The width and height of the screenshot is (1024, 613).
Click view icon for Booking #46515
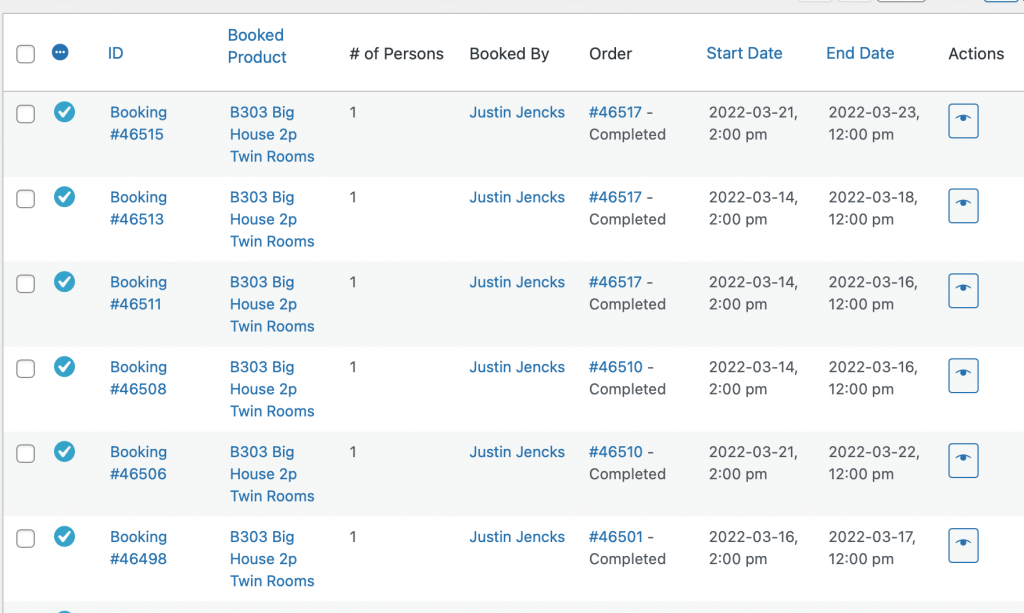point(963,121)
